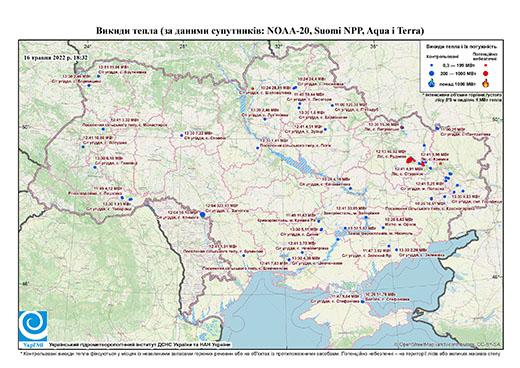Click the legend heading text
This screenshot has height=368, width=520.
461,46
